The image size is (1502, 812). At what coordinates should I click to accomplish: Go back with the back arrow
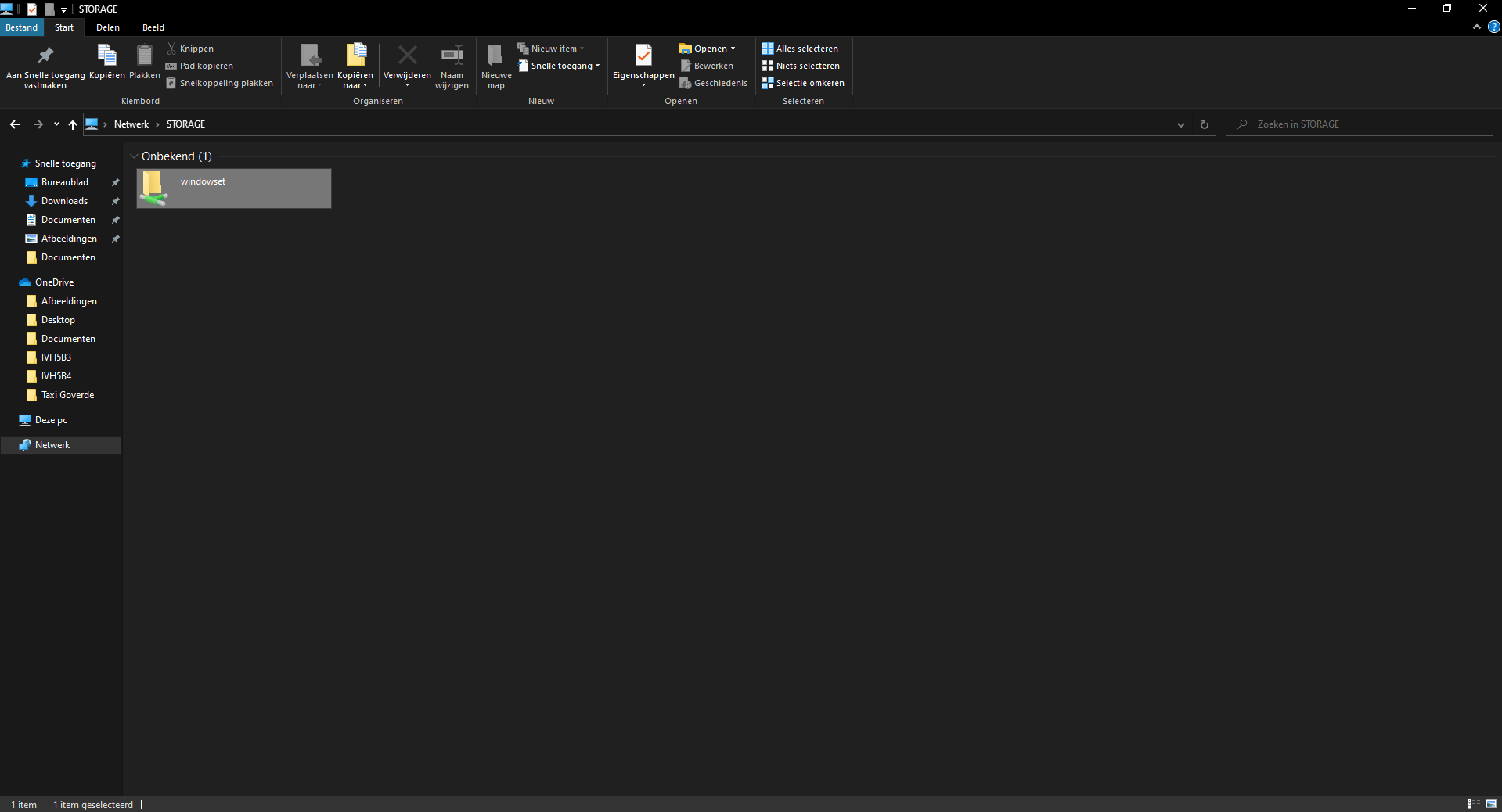pos(15,124)
